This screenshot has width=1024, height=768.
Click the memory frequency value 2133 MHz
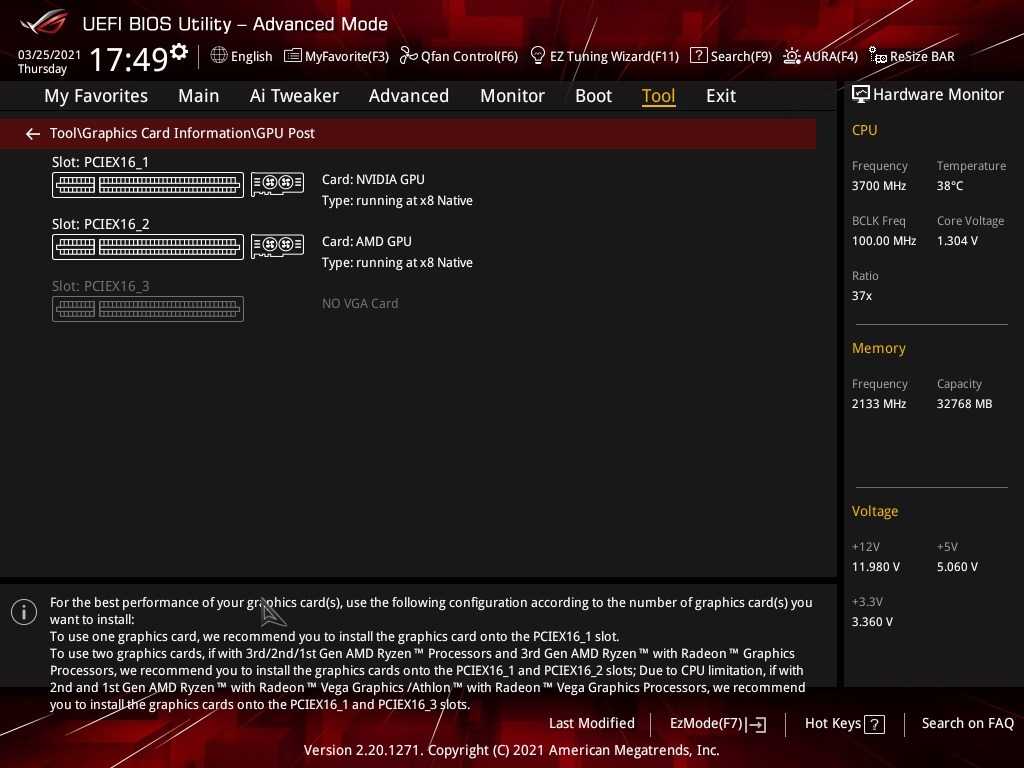pos(879,404)
